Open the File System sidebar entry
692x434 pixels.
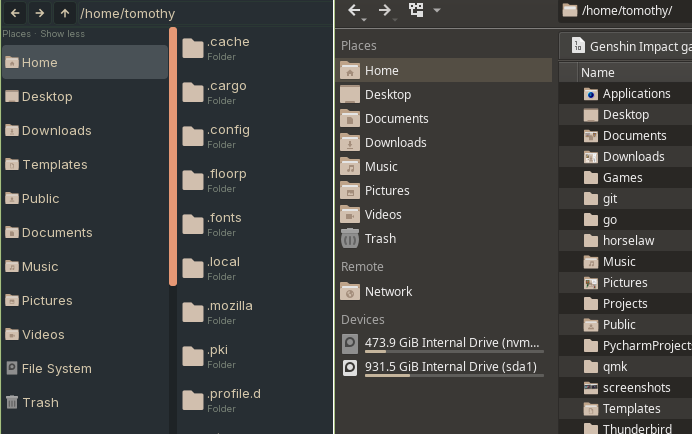(85, 369)
